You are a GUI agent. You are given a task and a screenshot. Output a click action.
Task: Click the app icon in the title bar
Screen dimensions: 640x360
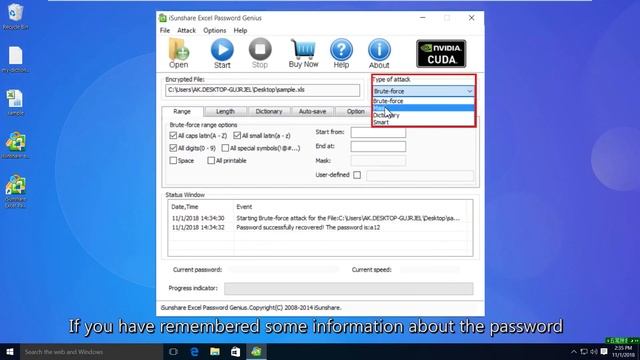(x=162, y=18)
